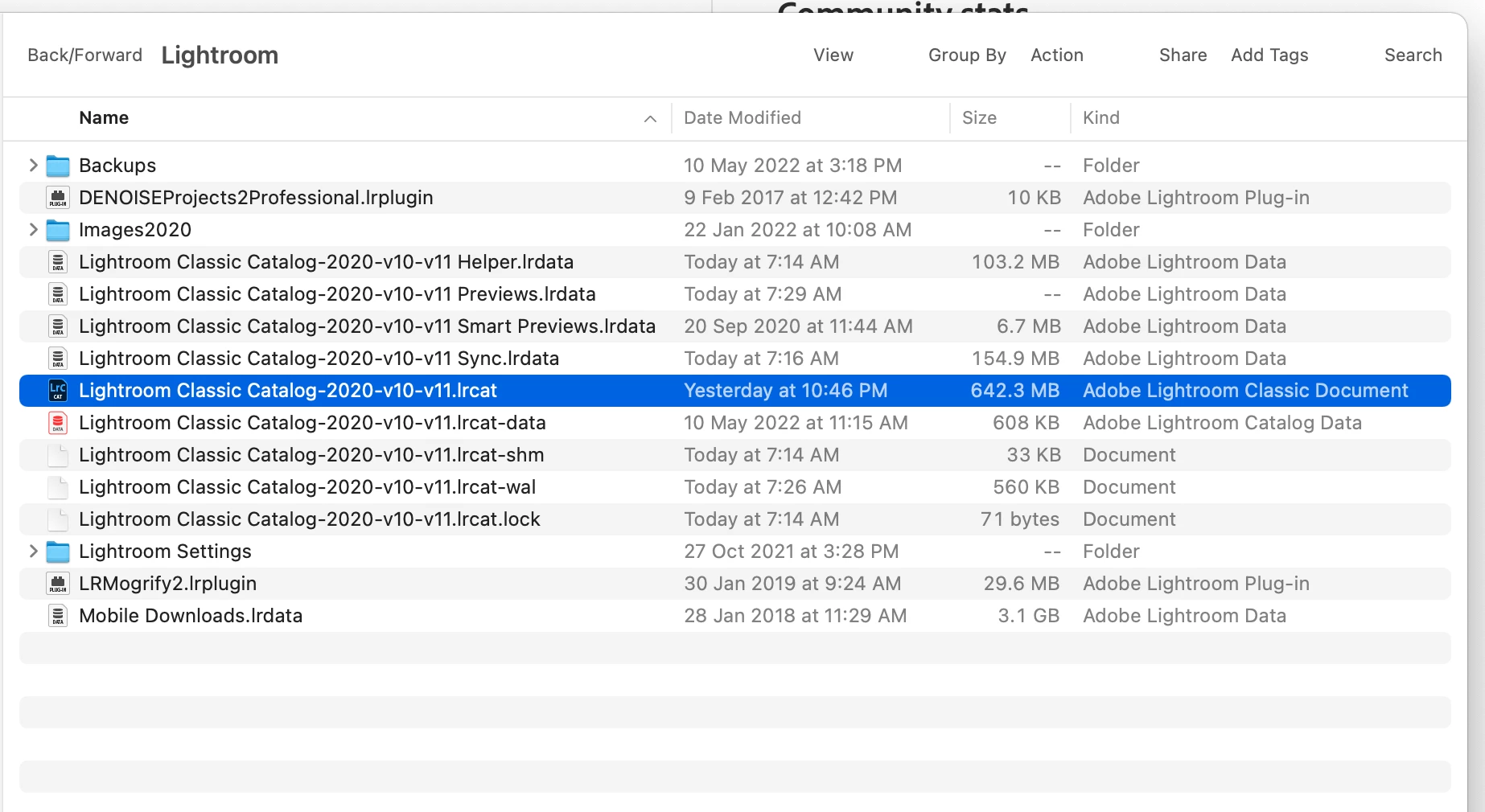Screen dimensions: 1485x812
Task: Click the Lightroom Settings folder icon
Action: pos(58,552)
